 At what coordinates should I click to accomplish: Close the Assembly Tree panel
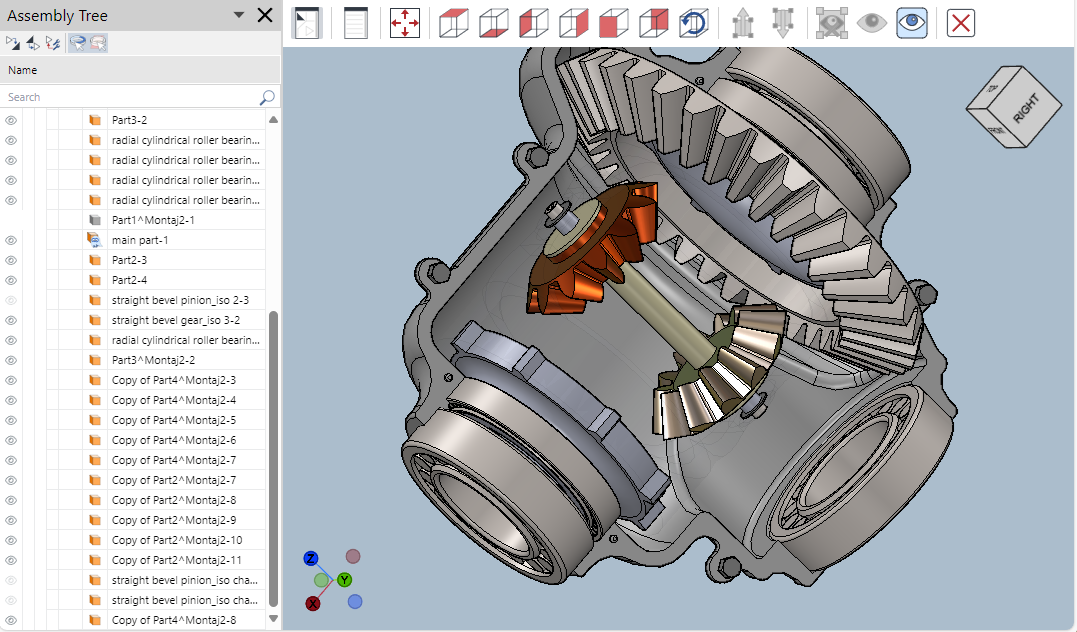pos(263,15)
